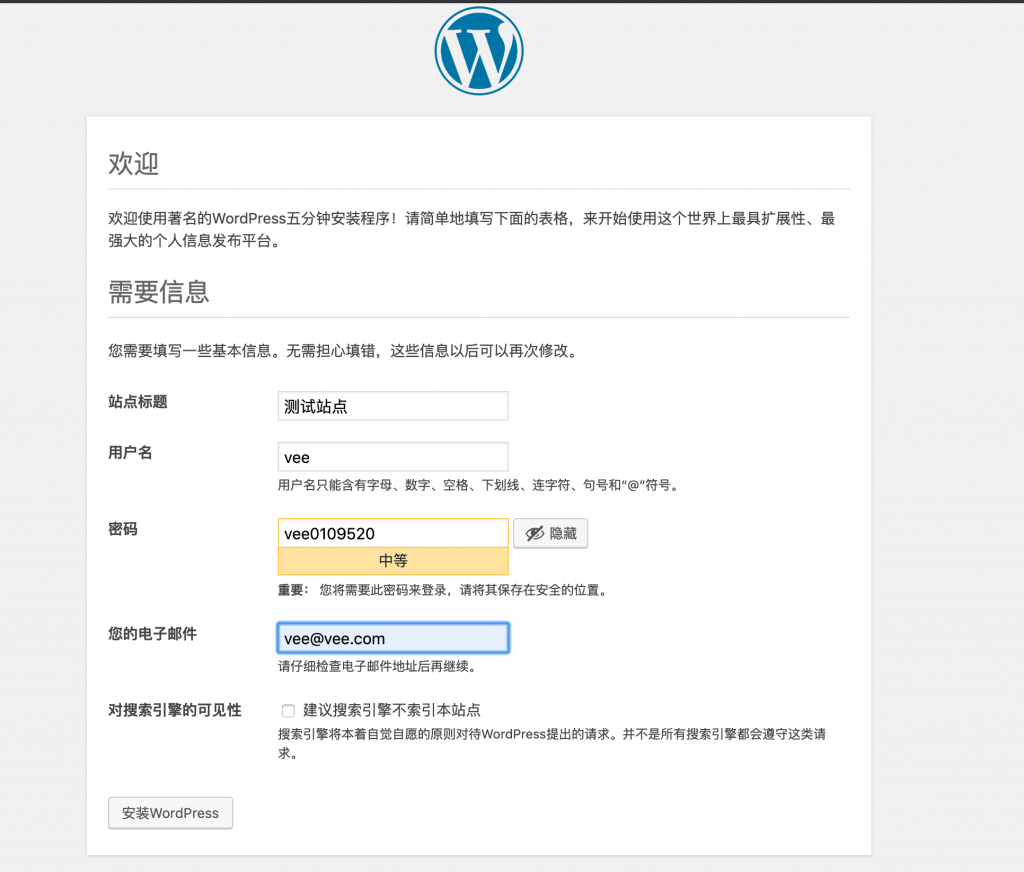Image resolution: width=1024 pixels, height=872 pixels.
Task: Click the email field with vee@vee.com
Action: coord(393,638)
